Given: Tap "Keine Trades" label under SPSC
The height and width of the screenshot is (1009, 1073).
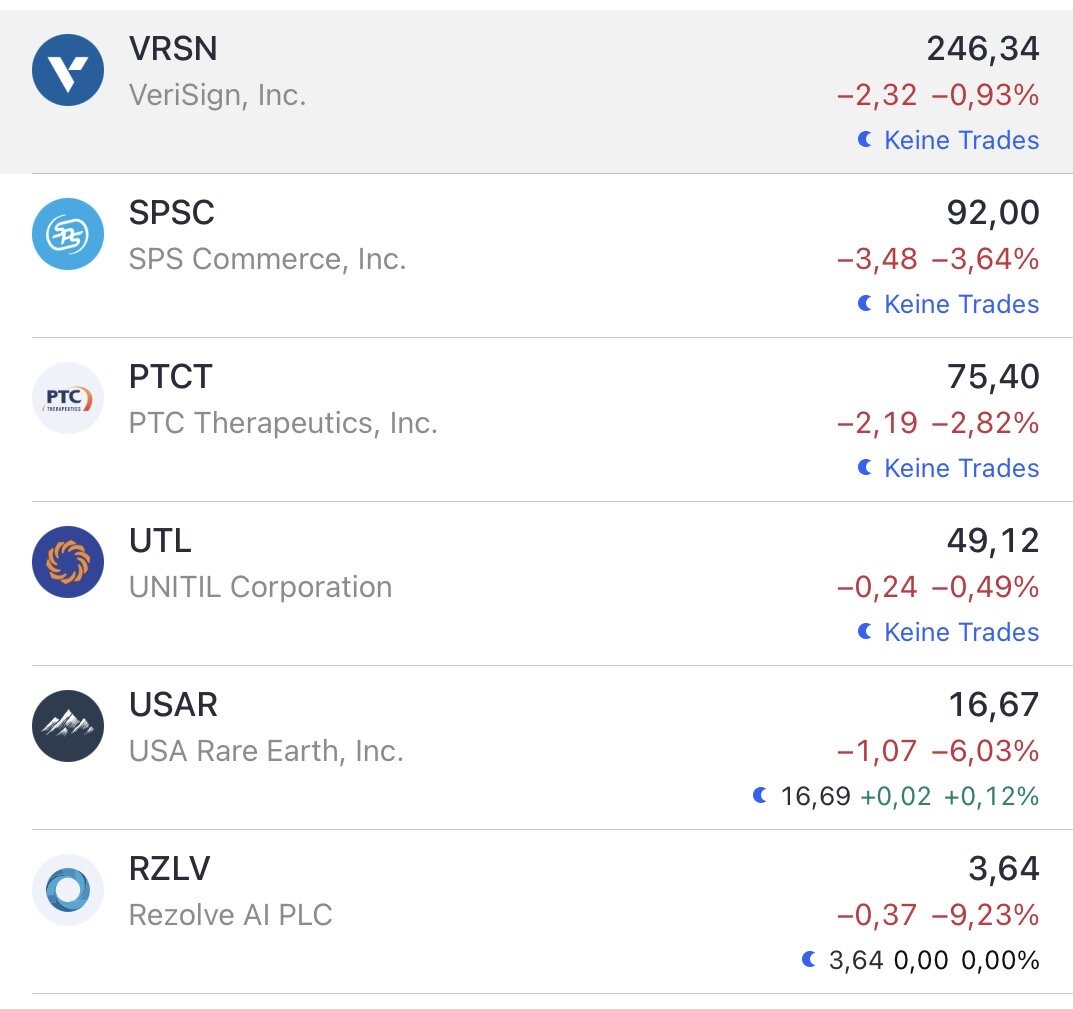Looking at the screenshot, I should (961, 304).
